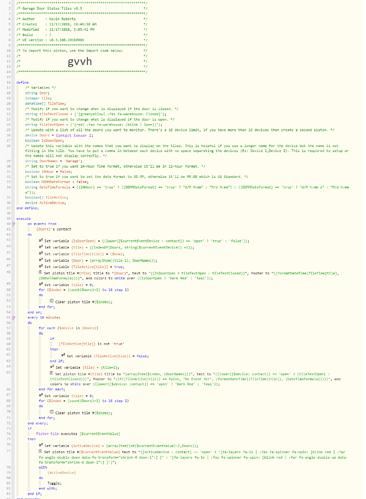Viewport: 366px width, 499px height.
Task: Click the set-variable icon on line 44
Action: (41, 247)
